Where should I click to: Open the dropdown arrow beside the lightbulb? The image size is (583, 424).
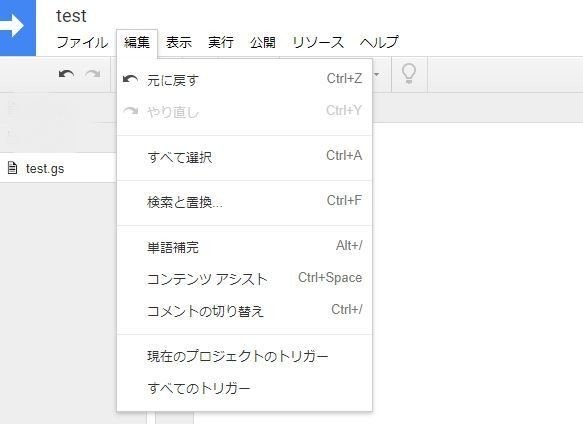tap(377, 75)
